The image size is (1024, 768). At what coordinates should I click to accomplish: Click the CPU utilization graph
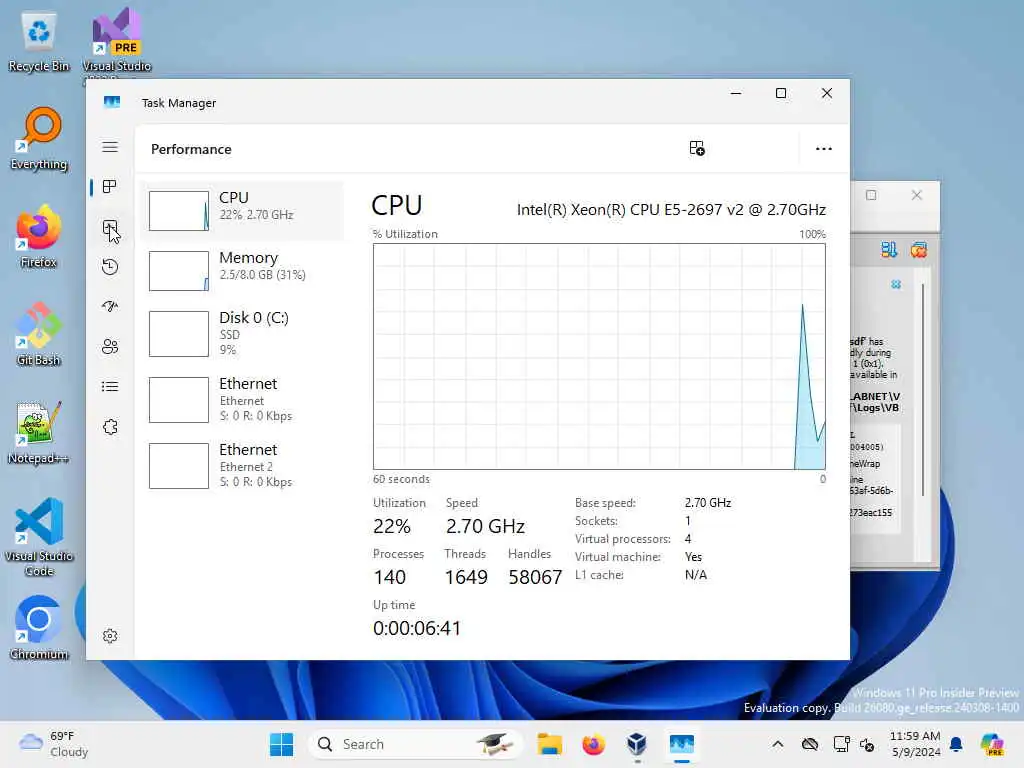599,357
